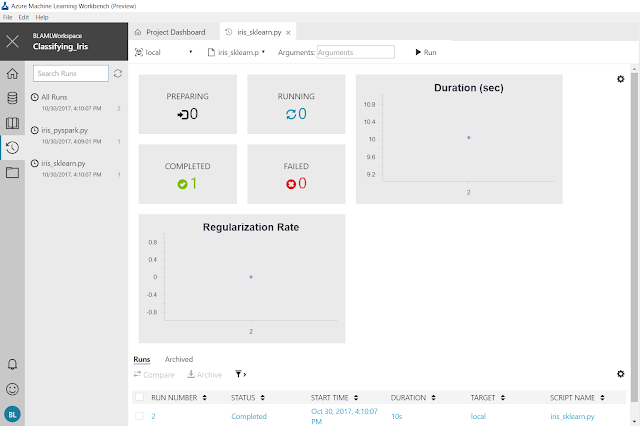The width and height of the screenshot is (640, 426).
Task: Open the notifications bell icon
Action: (x=12, y=364)
